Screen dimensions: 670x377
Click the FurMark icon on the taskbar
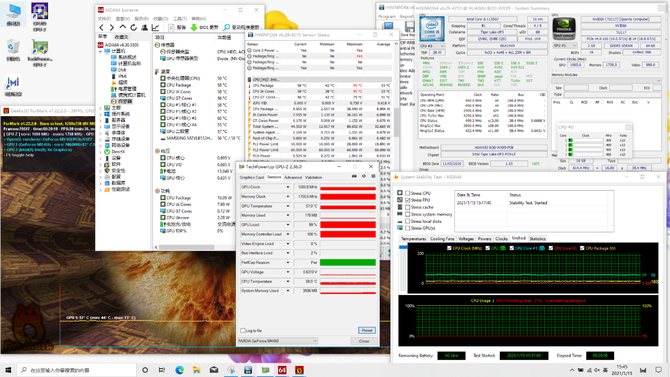tap(299, 370)
